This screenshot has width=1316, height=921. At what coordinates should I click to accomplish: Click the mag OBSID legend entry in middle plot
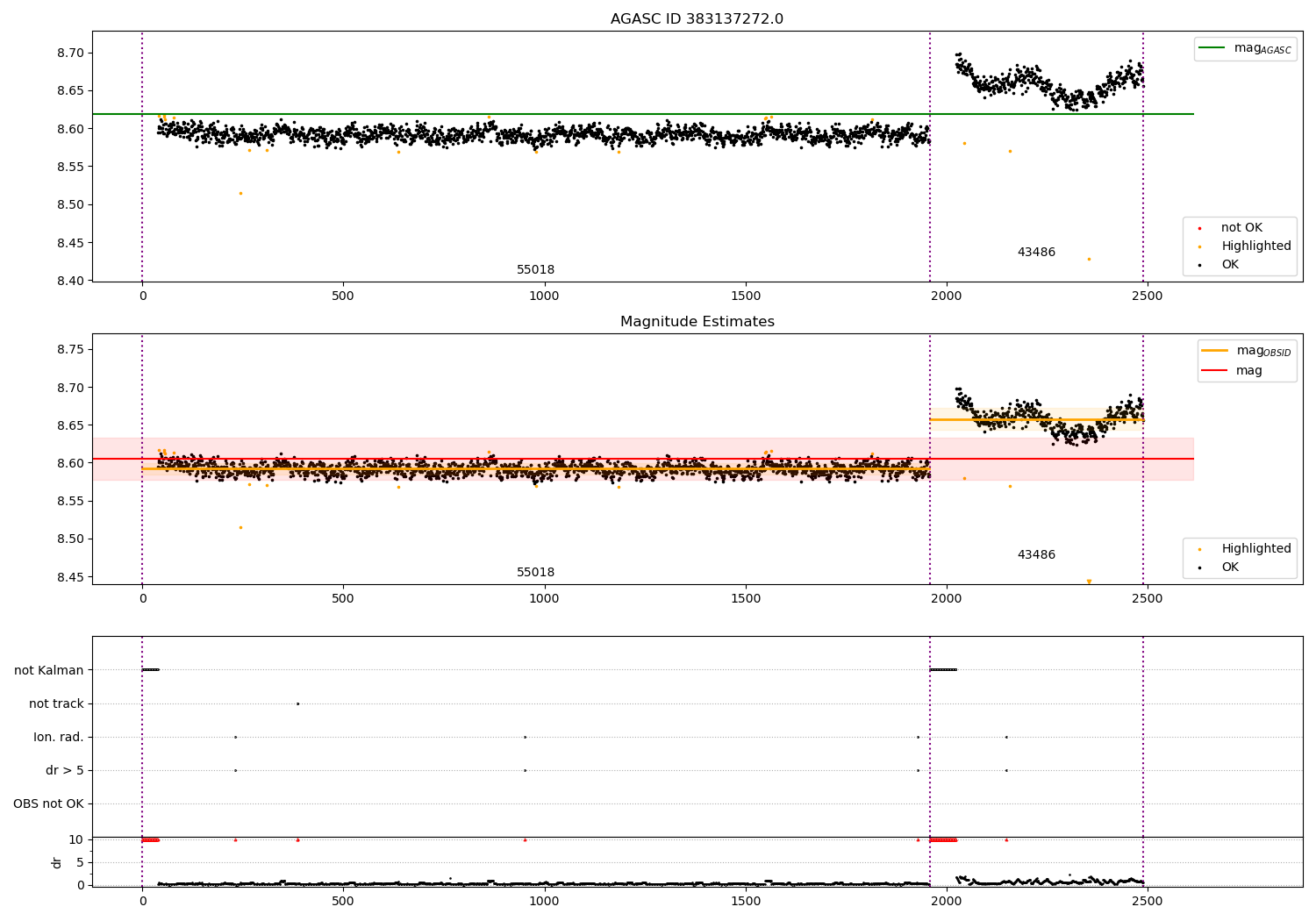[1247, 351]
